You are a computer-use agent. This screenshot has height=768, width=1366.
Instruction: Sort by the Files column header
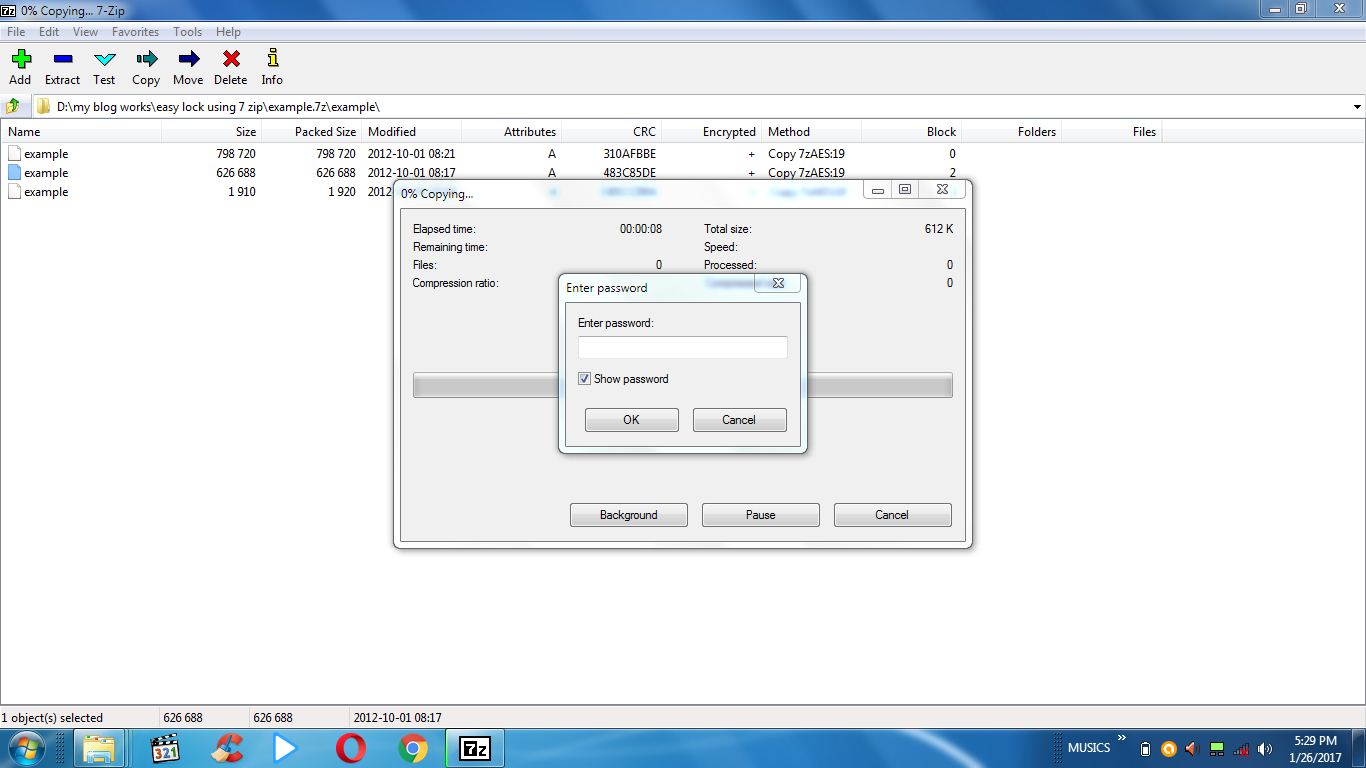click(1111, 132)
